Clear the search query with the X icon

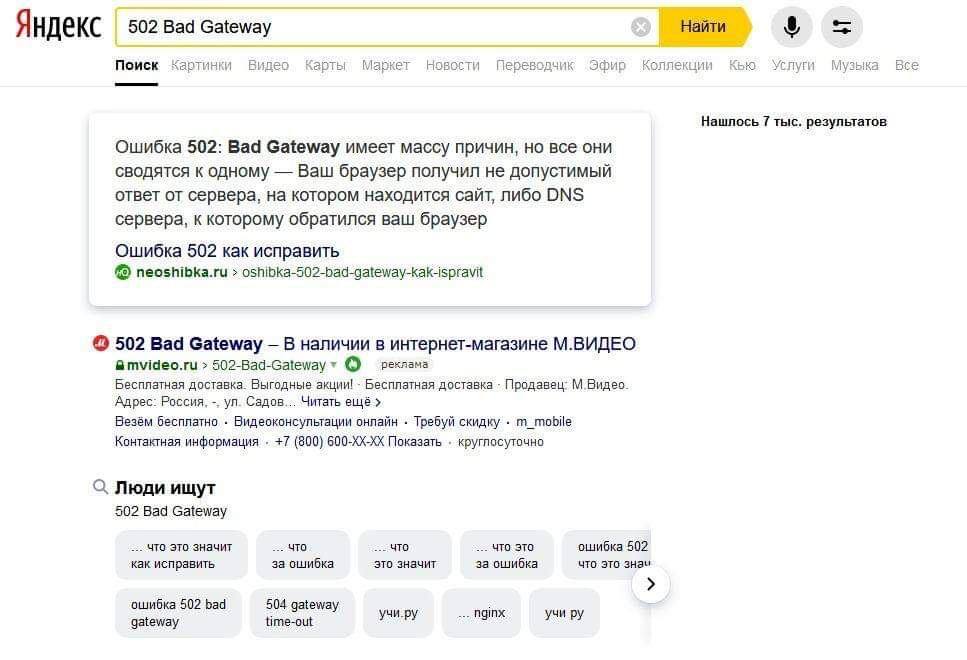641,27
